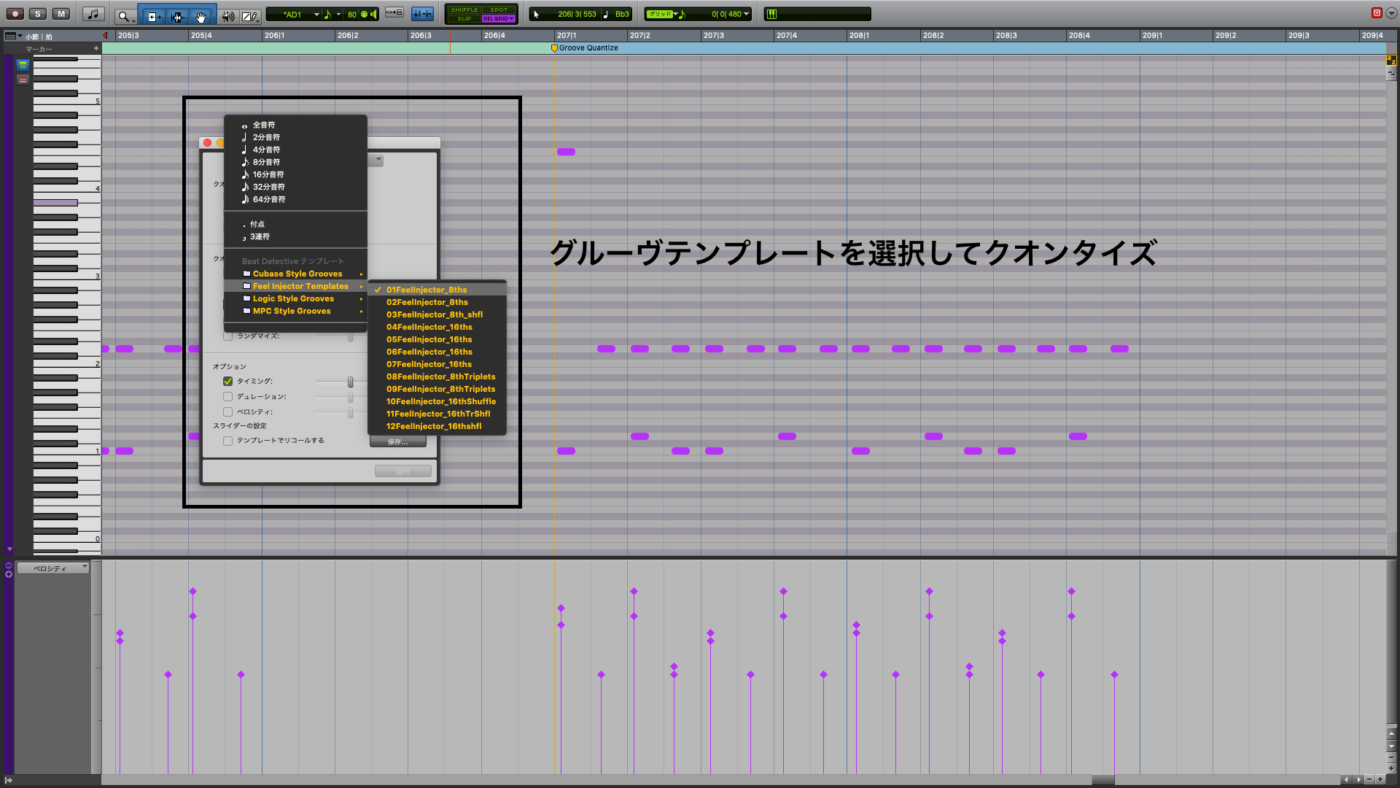Click the green MIDI keyboard status icon
Image resolution: width=1400 pixels, height=788 pixels.
pyautogui.click(x=772, y=14)
